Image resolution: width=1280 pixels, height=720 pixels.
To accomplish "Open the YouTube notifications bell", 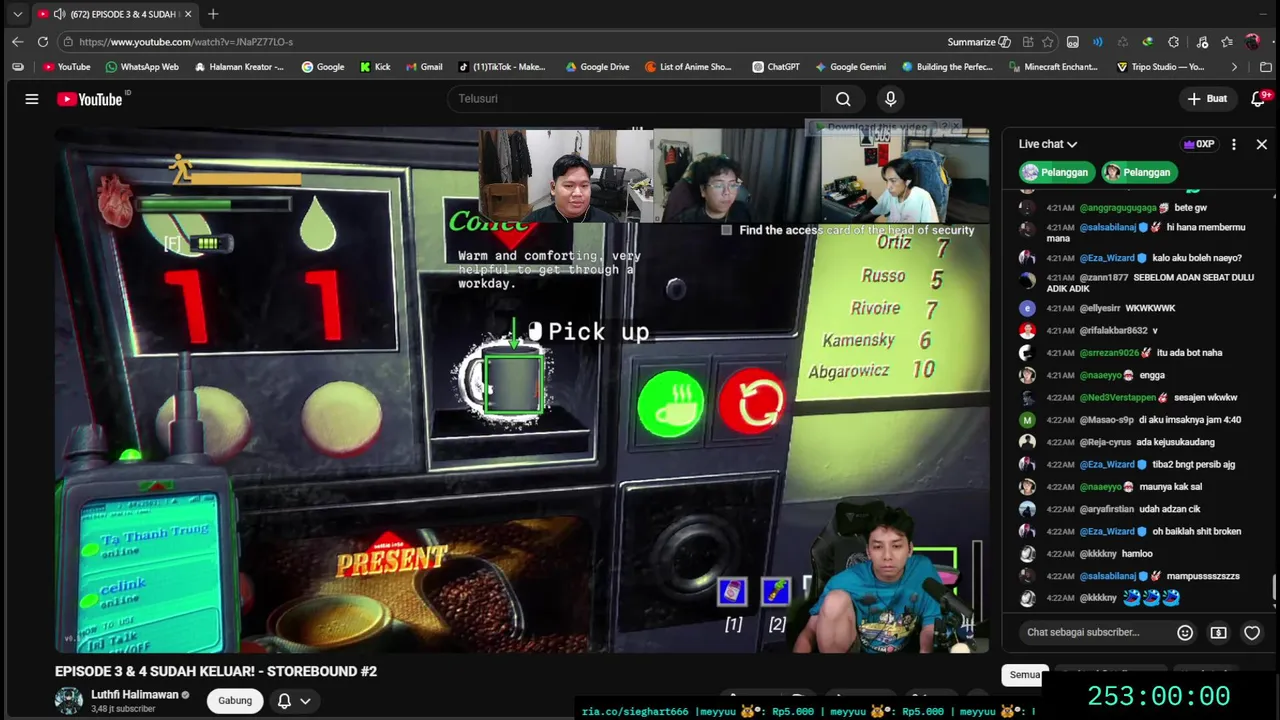I will [1259, 98].
